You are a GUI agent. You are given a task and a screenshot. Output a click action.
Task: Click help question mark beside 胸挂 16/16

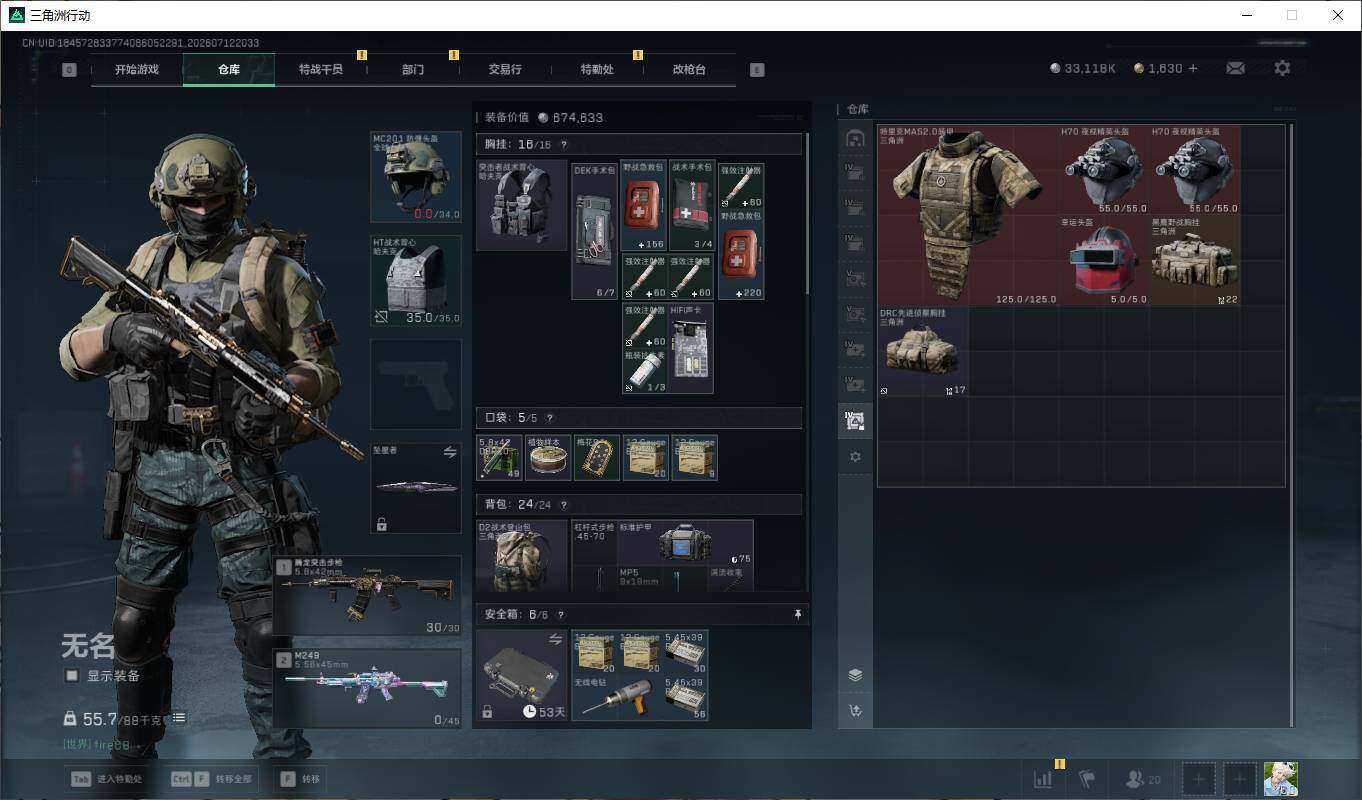(566, 145)
